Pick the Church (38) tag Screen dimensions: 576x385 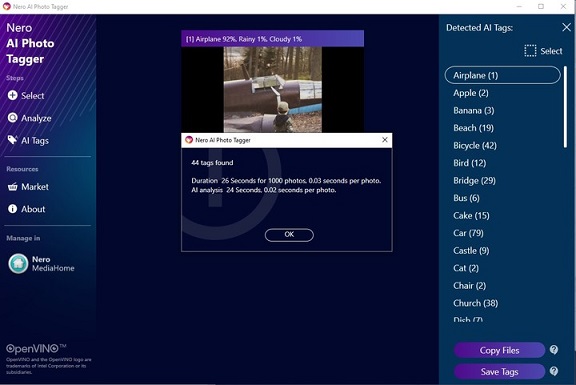[475, 303]
